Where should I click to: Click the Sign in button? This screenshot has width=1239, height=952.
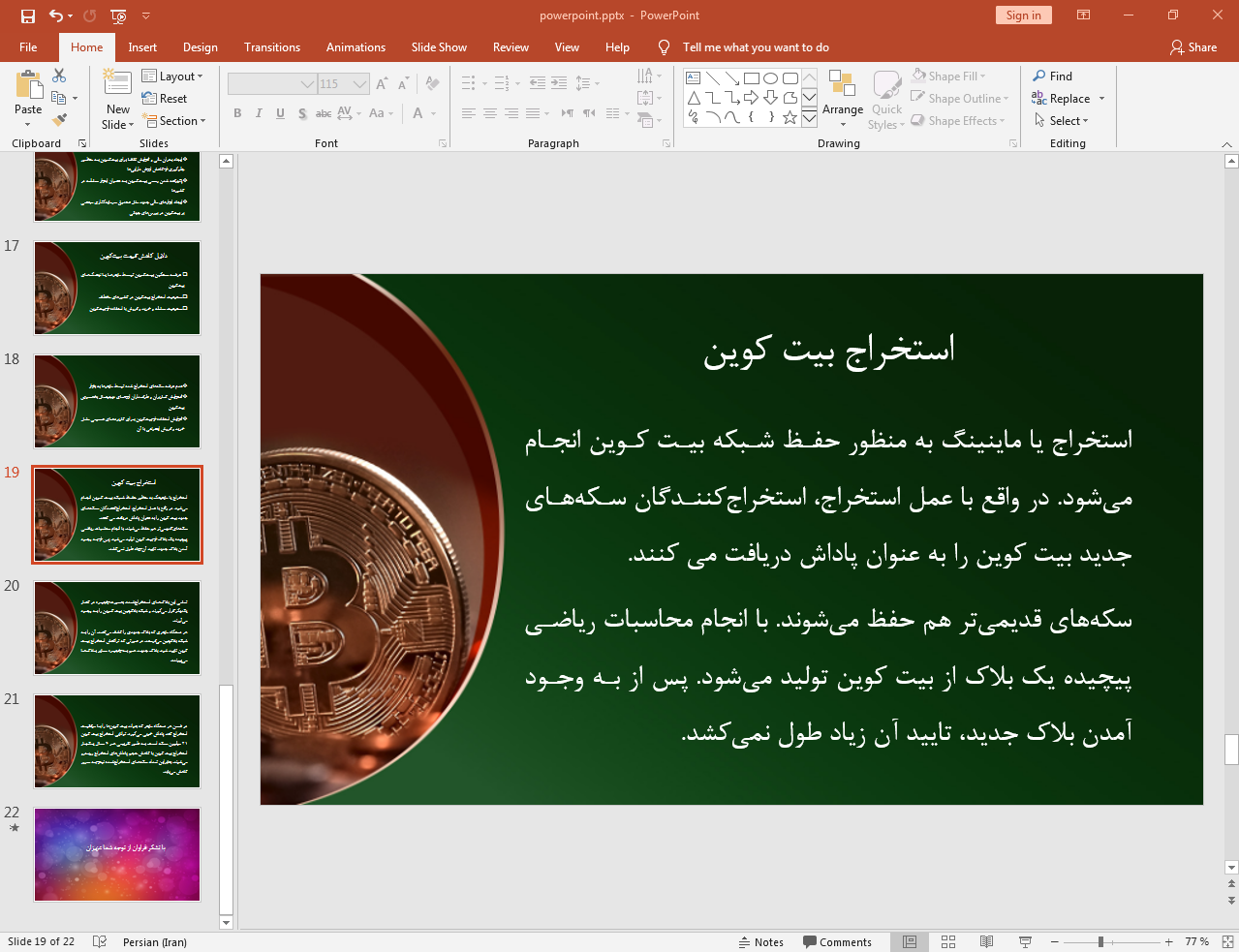[1023, 15]
